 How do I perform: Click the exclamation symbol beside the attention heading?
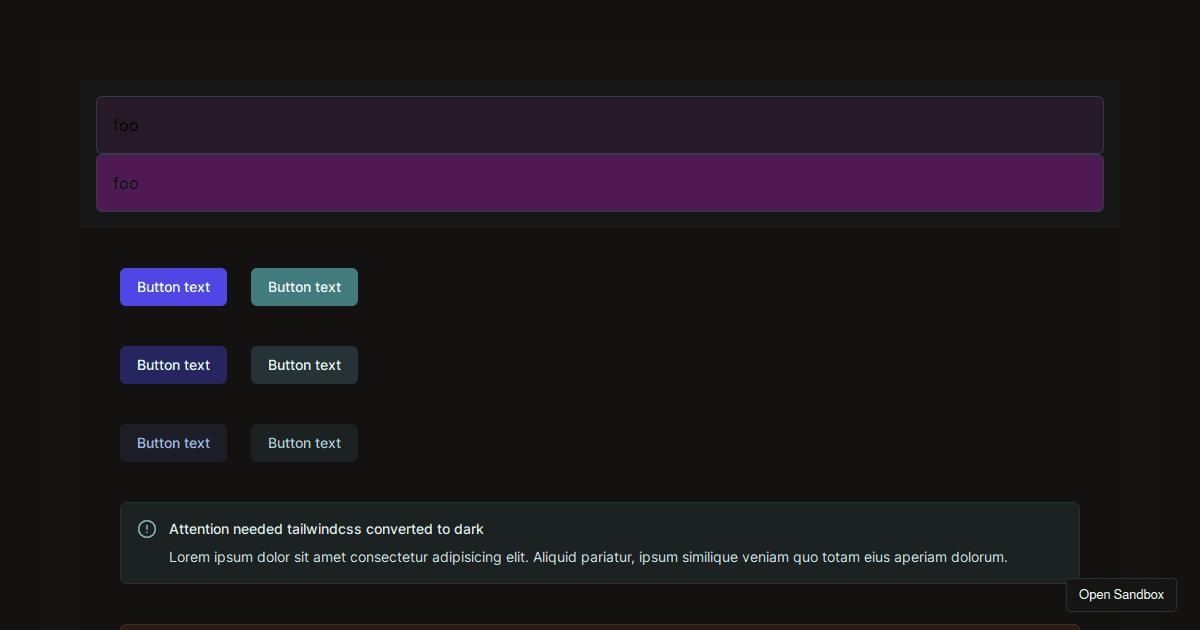(146, 529)
